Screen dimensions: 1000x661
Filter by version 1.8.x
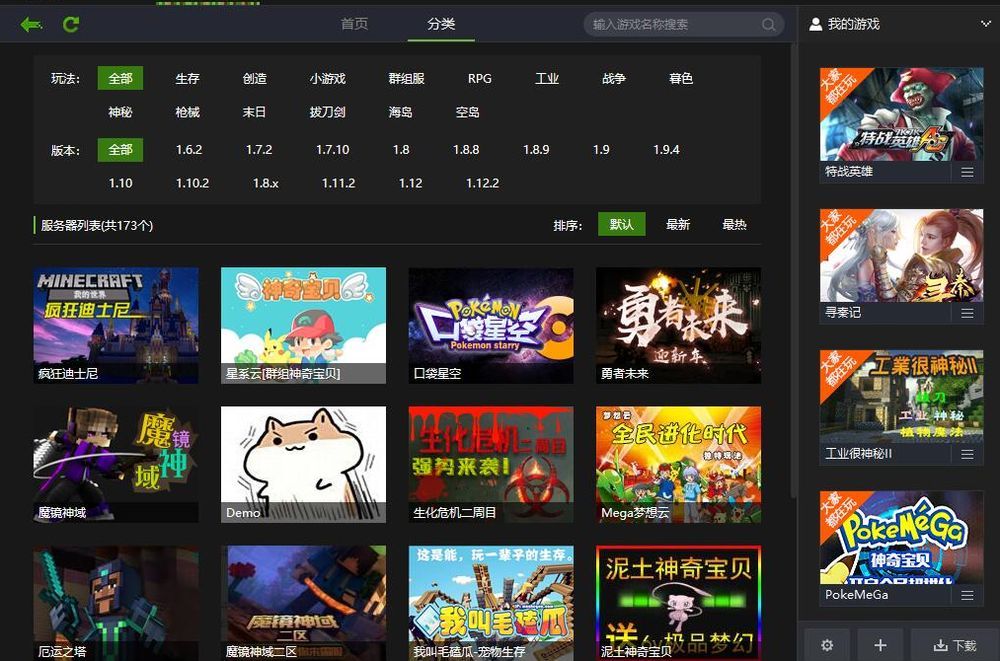click(266, 184)
